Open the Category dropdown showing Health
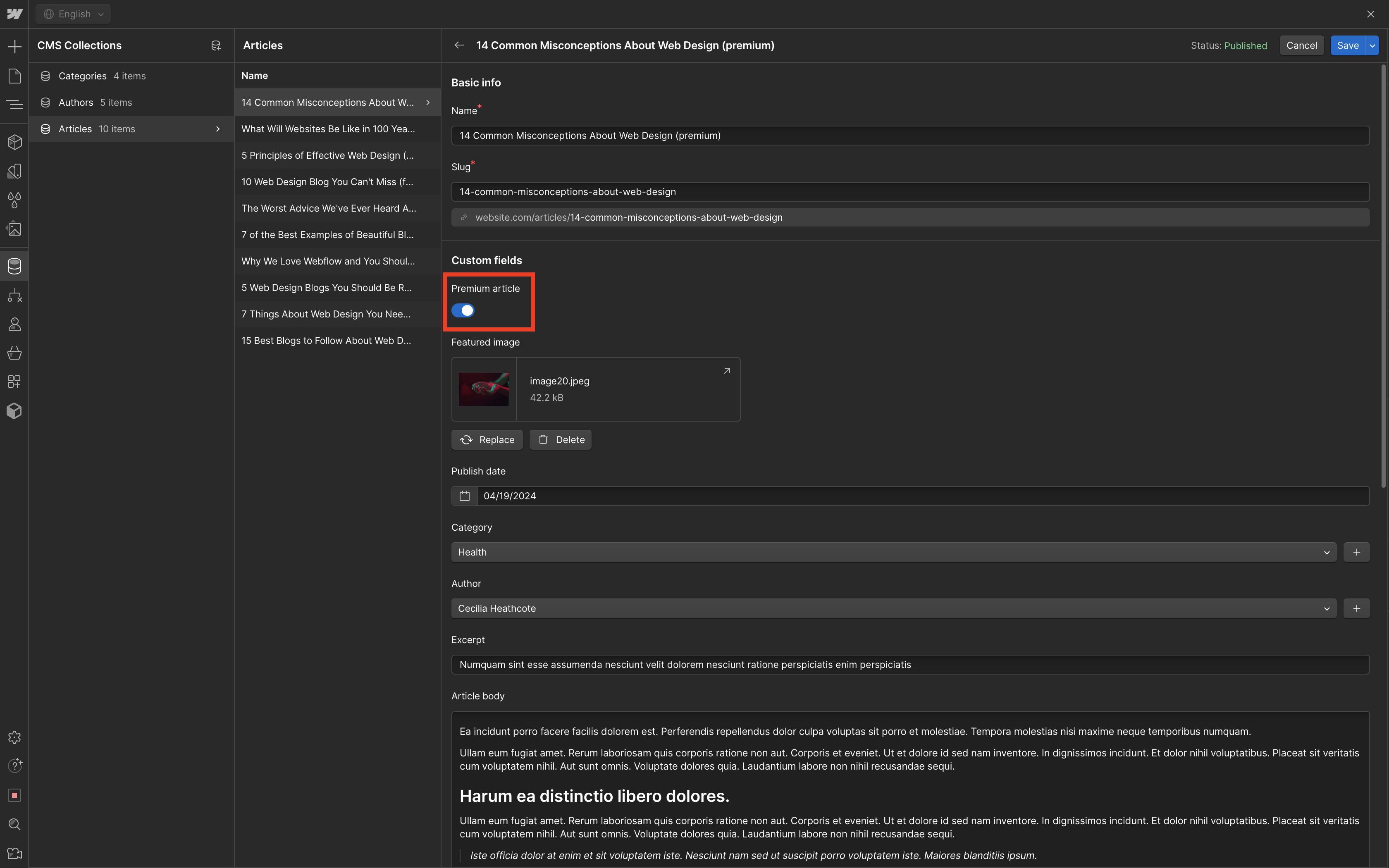The height and width of the screenshot is (868, 1389). (x=893, y=552)
